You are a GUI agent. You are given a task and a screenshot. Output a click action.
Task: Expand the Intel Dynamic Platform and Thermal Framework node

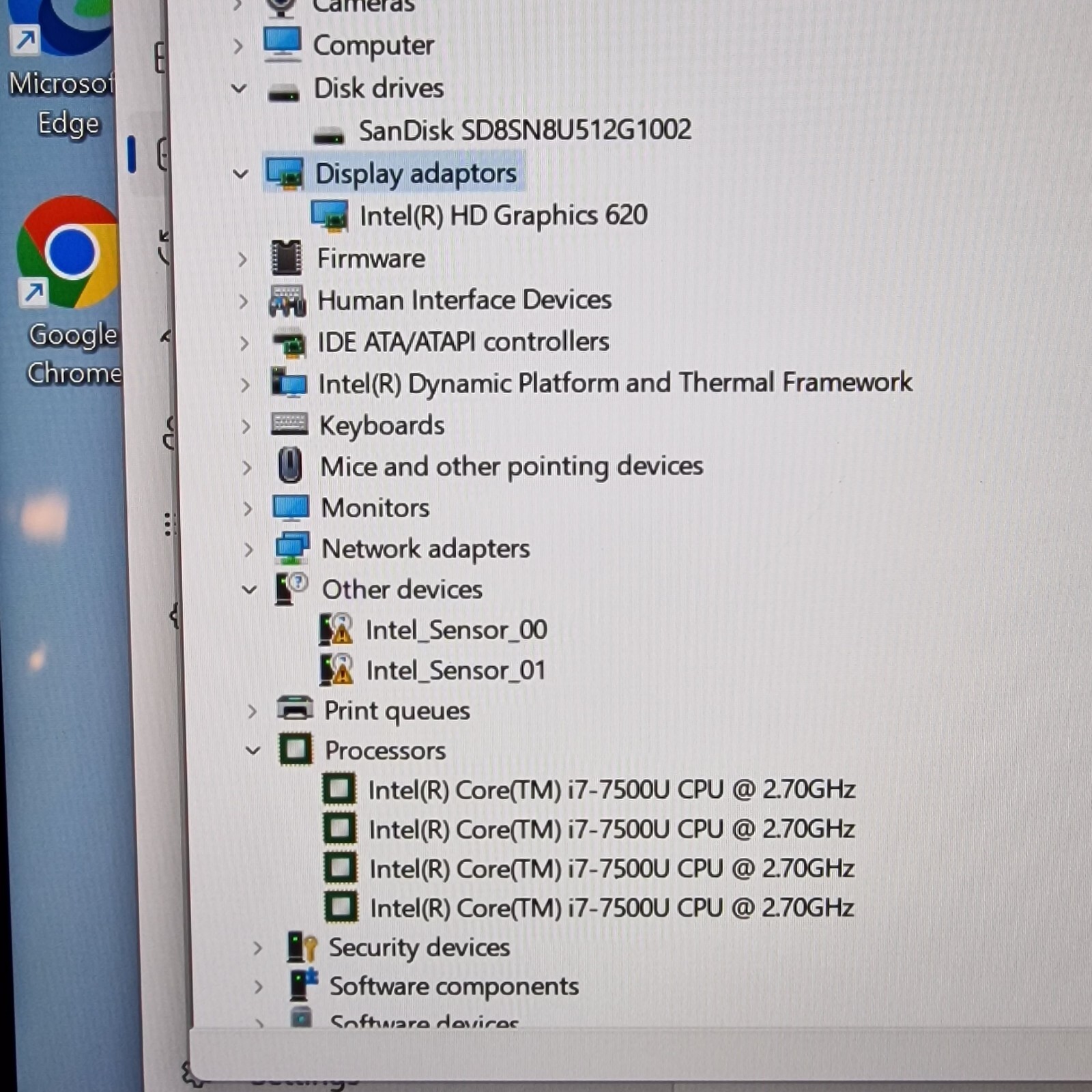[246, 384]
